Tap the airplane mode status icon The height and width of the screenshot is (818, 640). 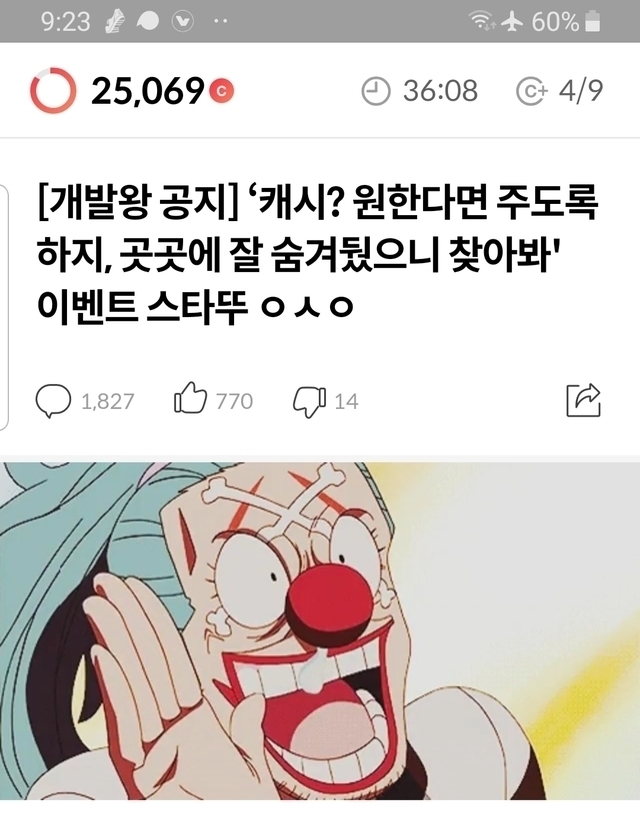click(512, 21)
